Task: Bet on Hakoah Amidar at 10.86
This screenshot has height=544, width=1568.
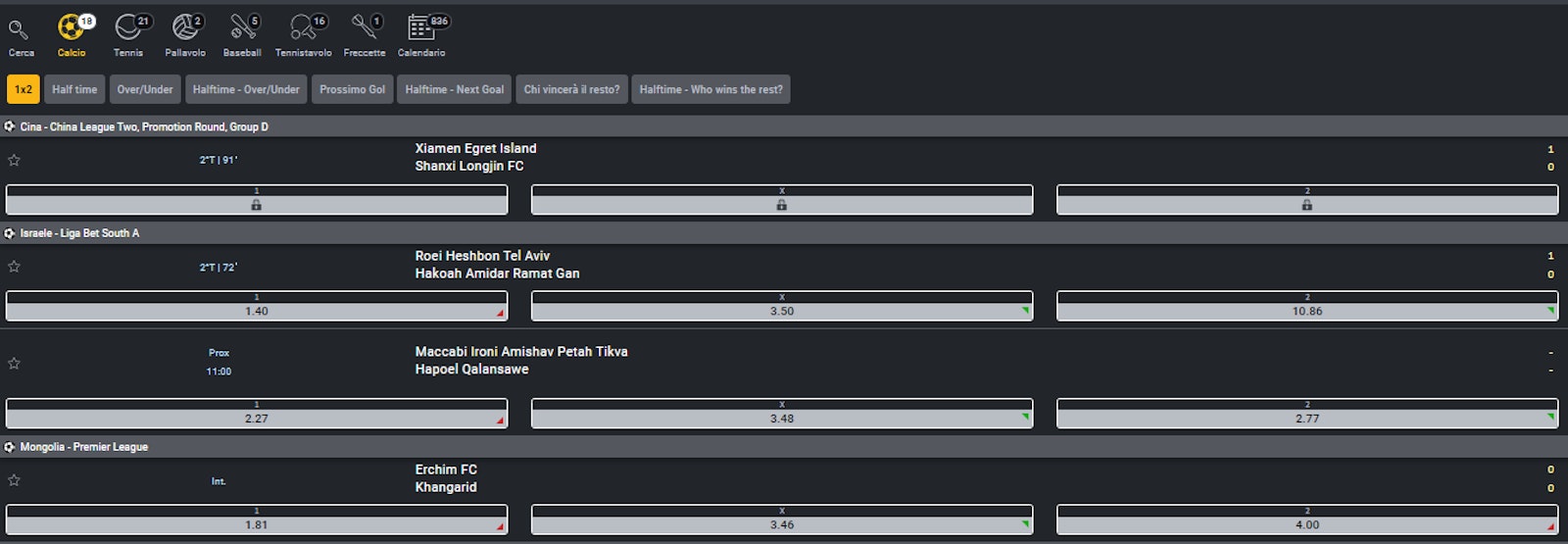Action: click(x=1307, y=306)
